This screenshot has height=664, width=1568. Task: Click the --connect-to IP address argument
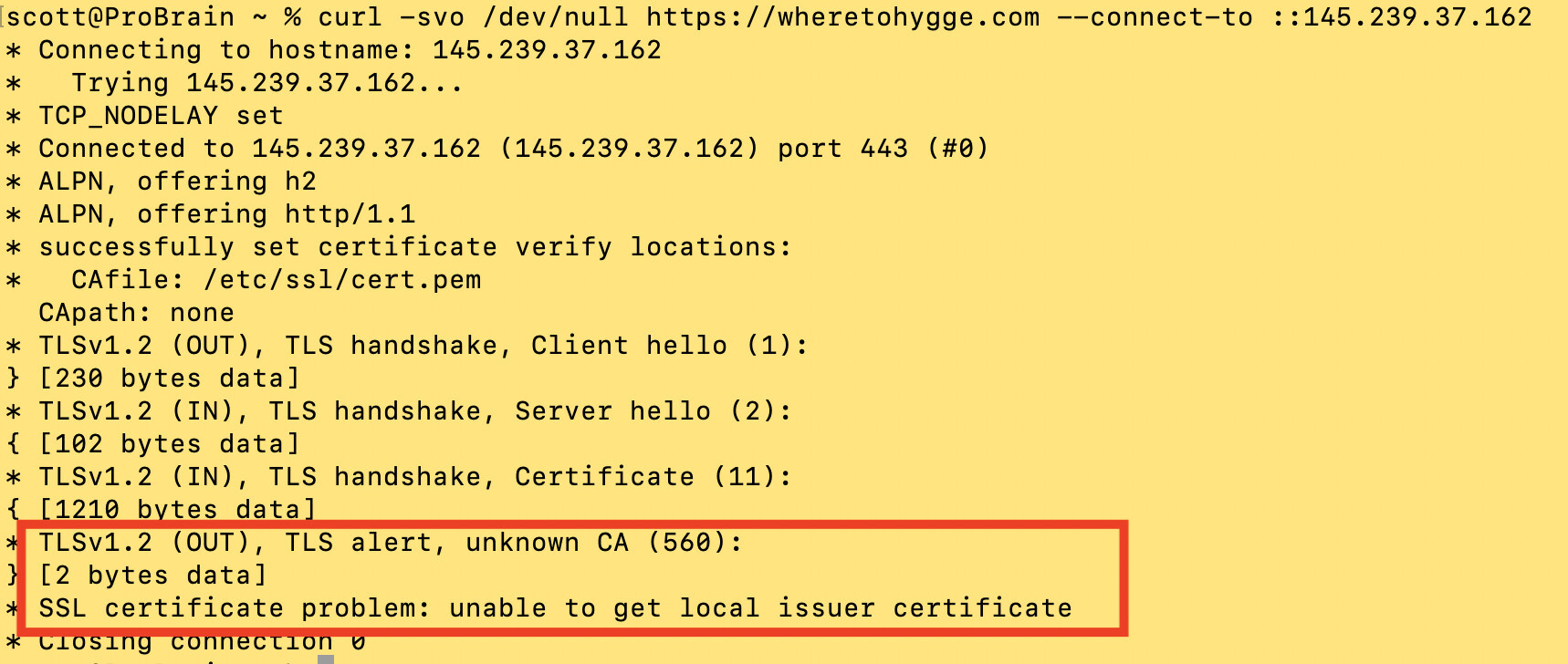(x=1402, y=17)
